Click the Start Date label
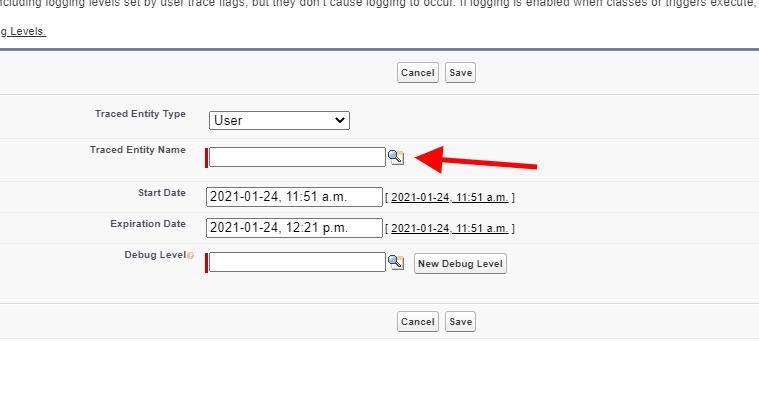 click(162, 193)
